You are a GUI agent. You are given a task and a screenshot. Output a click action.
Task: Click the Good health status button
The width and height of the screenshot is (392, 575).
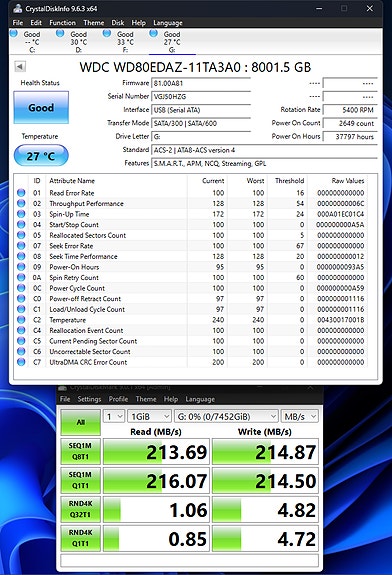[41, 107]
